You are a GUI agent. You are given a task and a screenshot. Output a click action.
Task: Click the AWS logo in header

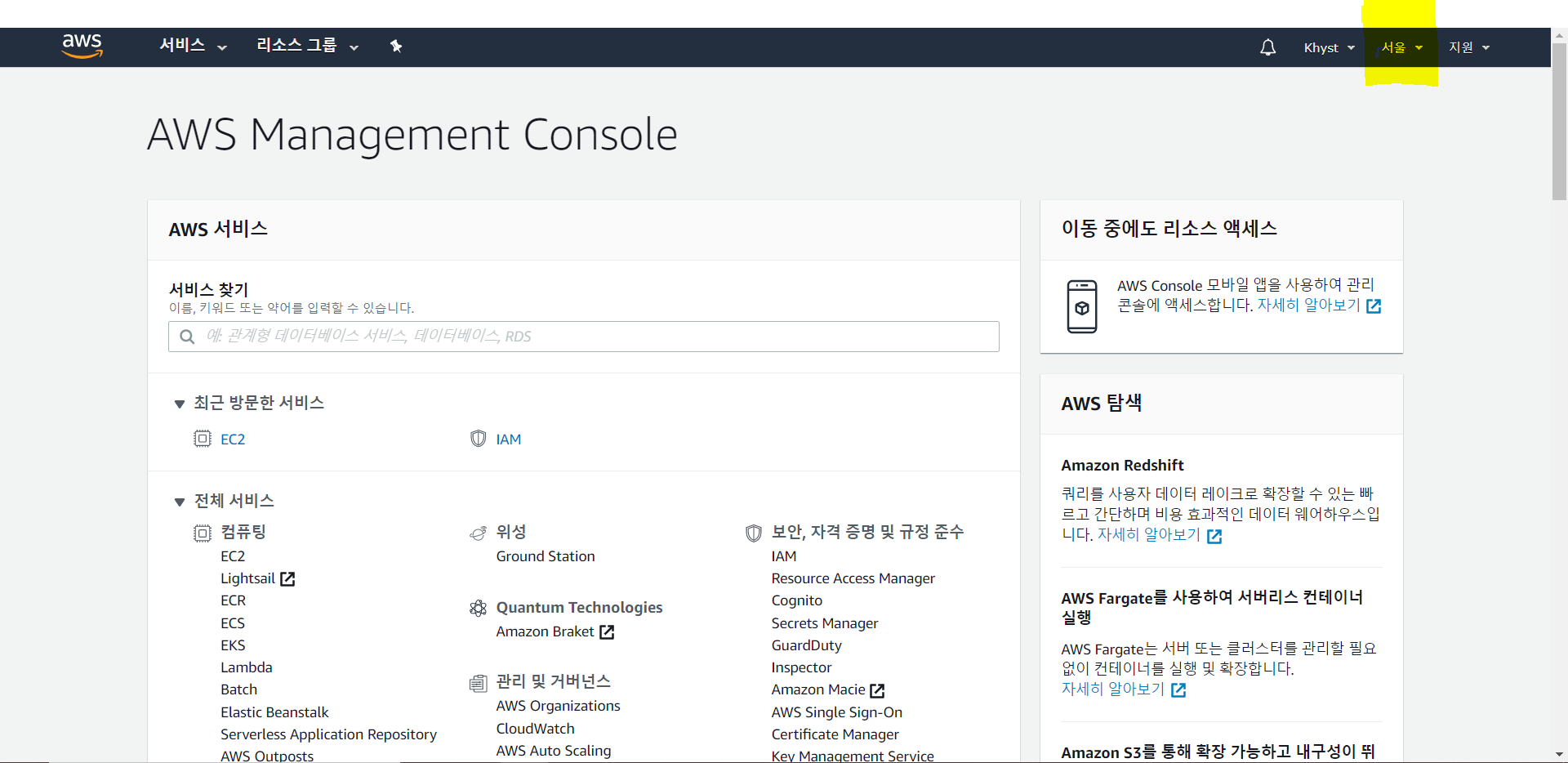click(x=82, y=46)
